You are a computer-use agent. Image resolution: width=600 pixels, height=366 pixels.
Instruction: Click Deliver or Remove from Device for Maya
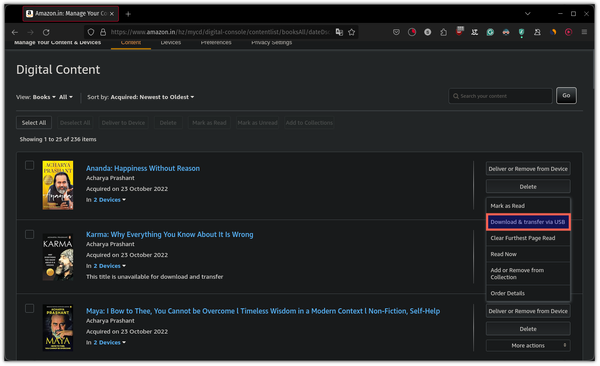click(528, 311)
